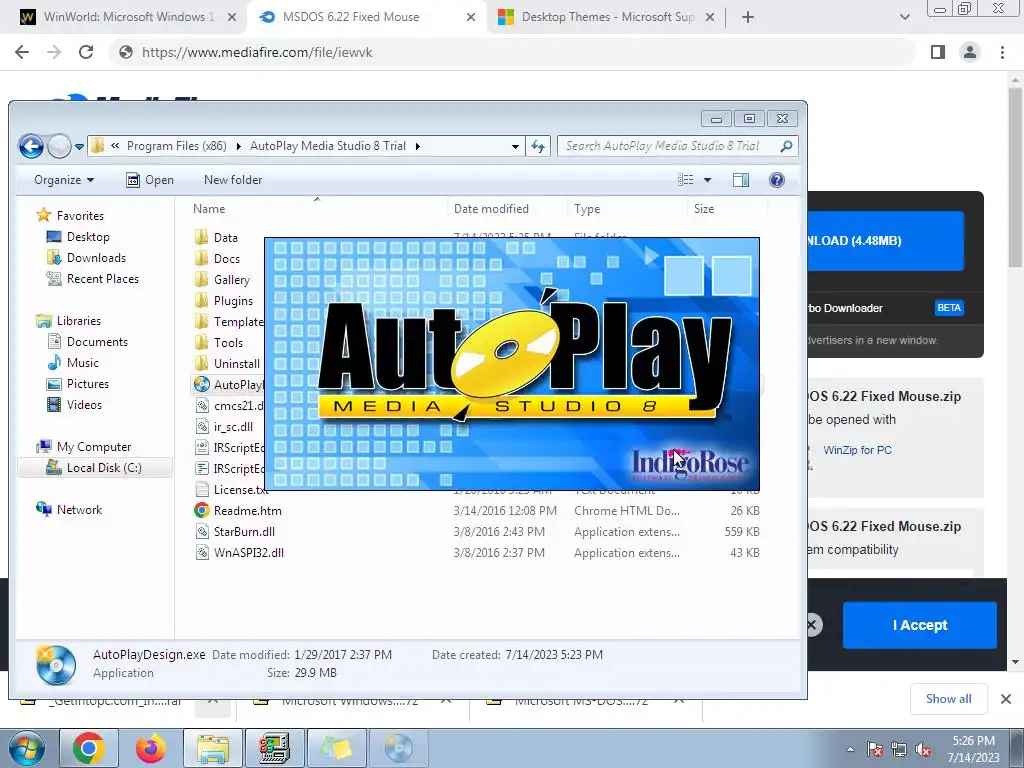Open Explorer recent locations dropdown arrow

(x=79, y=147)
